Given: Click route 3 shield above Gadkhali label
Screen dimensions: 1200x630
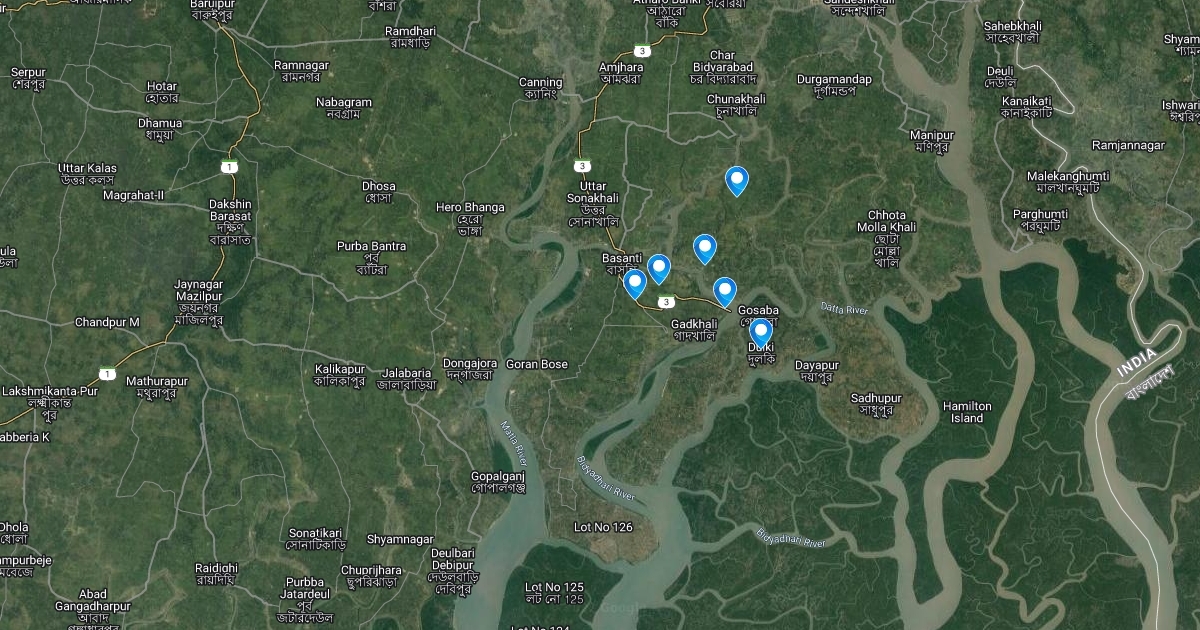Looking at the screenshot, I should click(x=666, y=302).
